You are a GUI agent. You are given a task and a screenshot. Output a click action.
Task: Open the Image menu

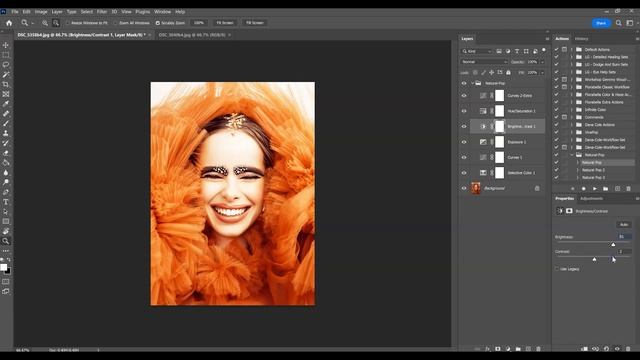coord(41,12)
